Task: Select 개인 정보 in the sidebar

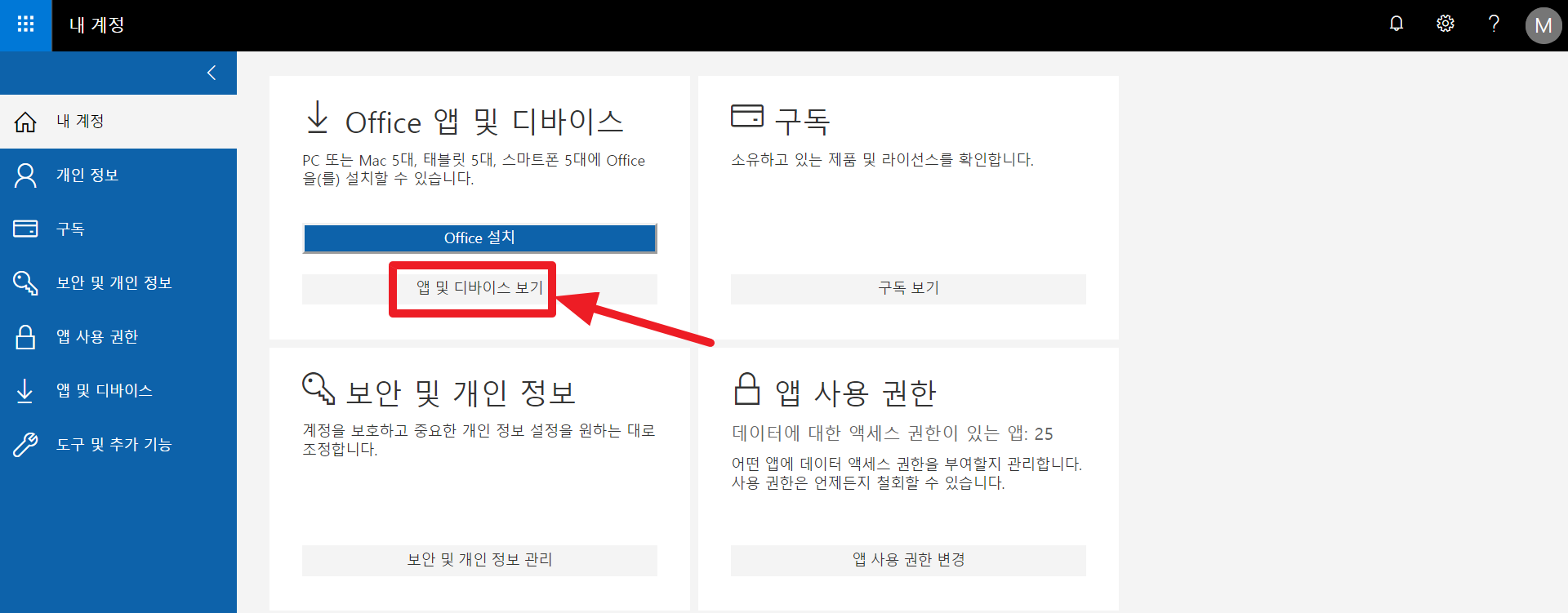Action: point(118,175)
